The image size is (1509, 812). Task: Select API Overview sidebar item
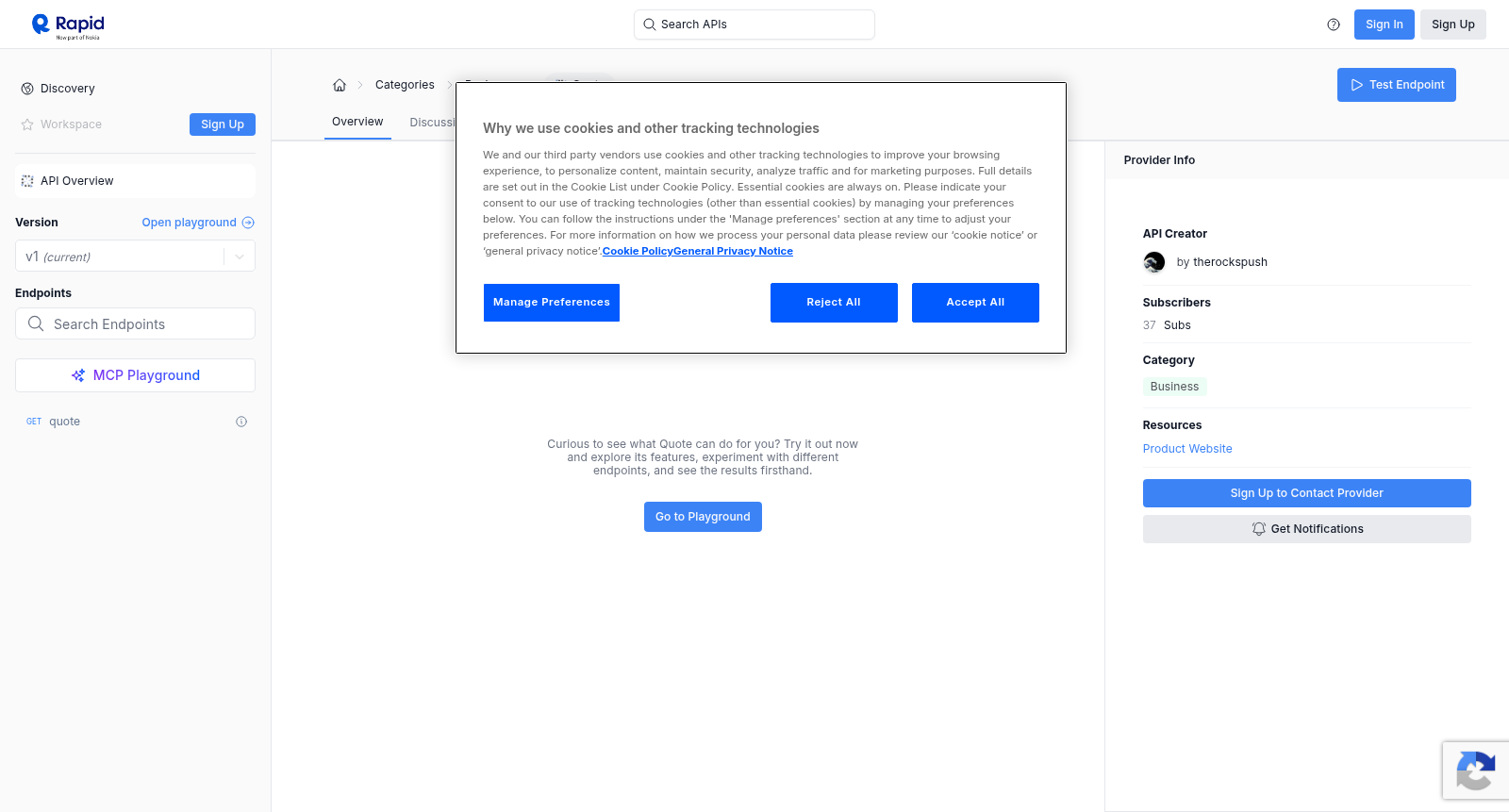pos(135,181)
